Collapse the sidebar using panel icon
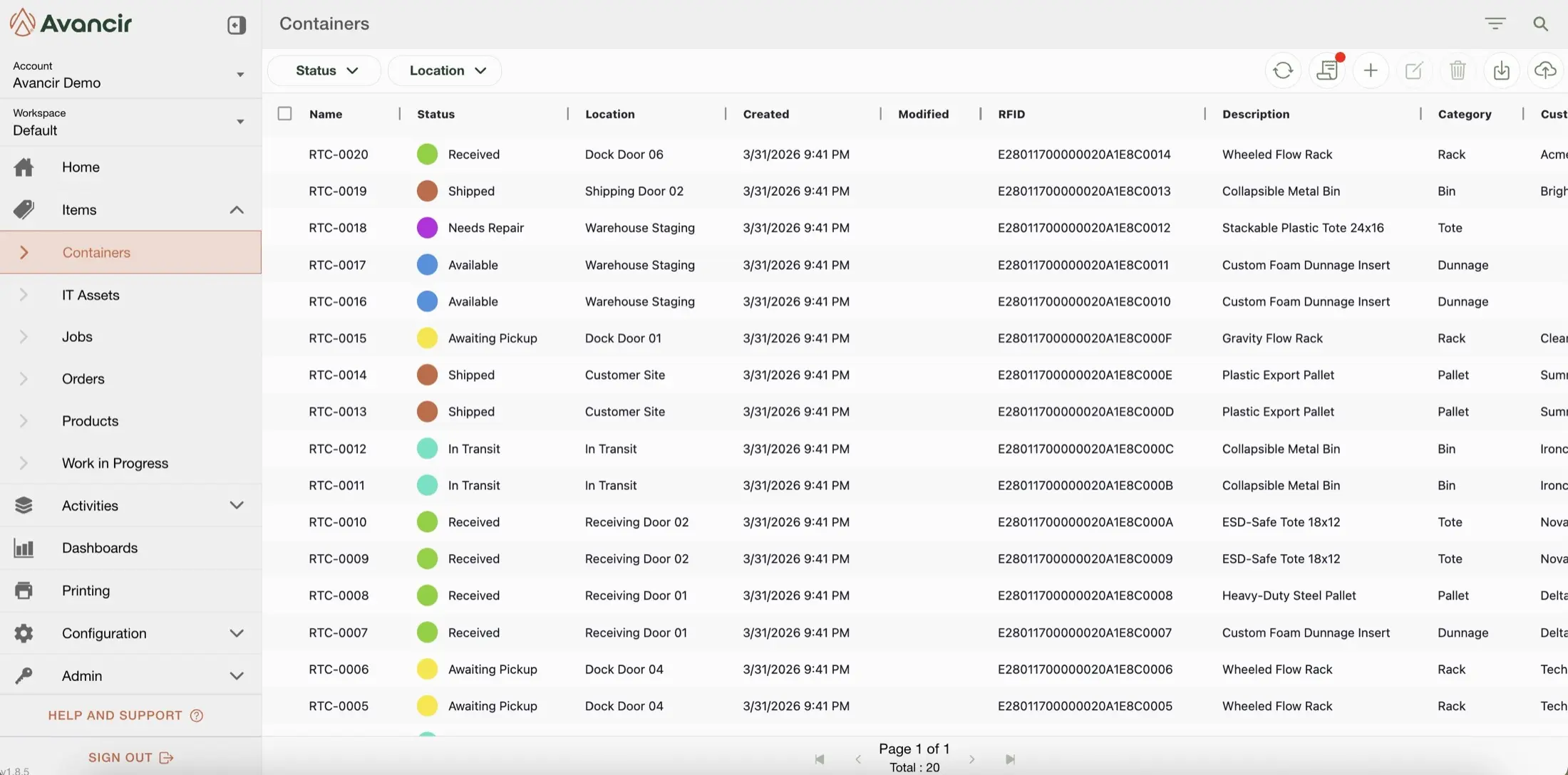This screenshot has width=1568, height=775. pyautogui.click(x=237, y=25)
